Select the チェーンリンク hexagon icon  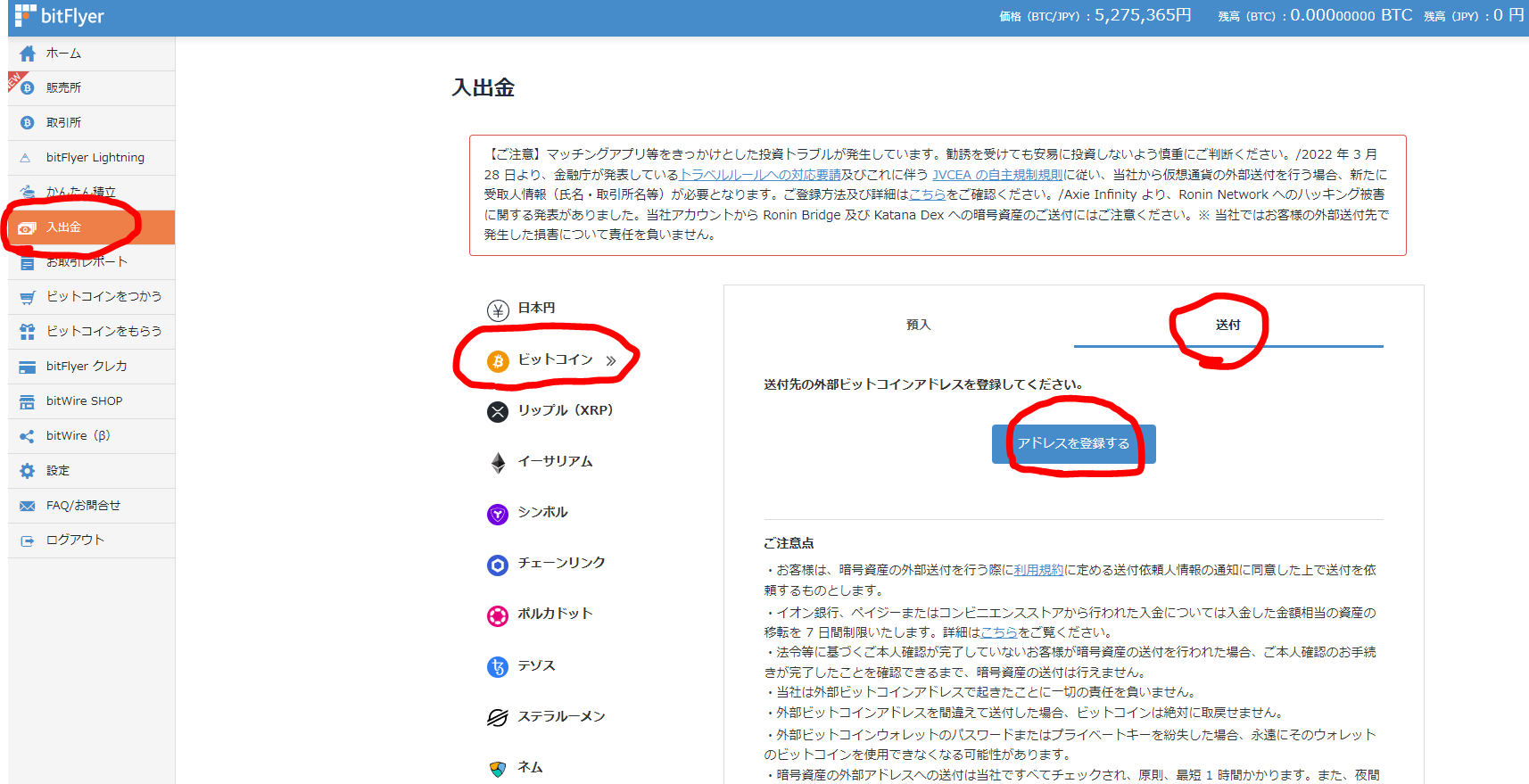tap(498, 565)
